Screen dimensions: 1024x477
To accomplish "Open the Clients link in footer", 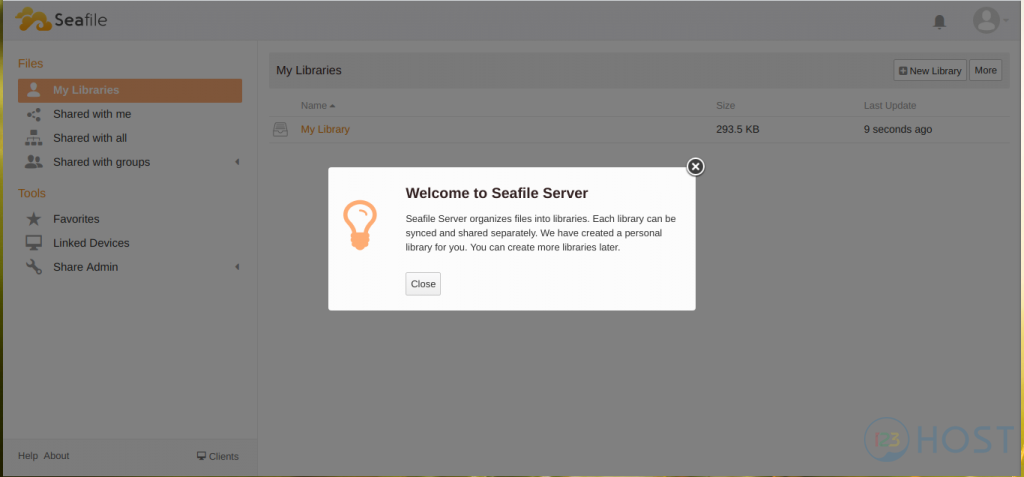I will coord(218,456).
